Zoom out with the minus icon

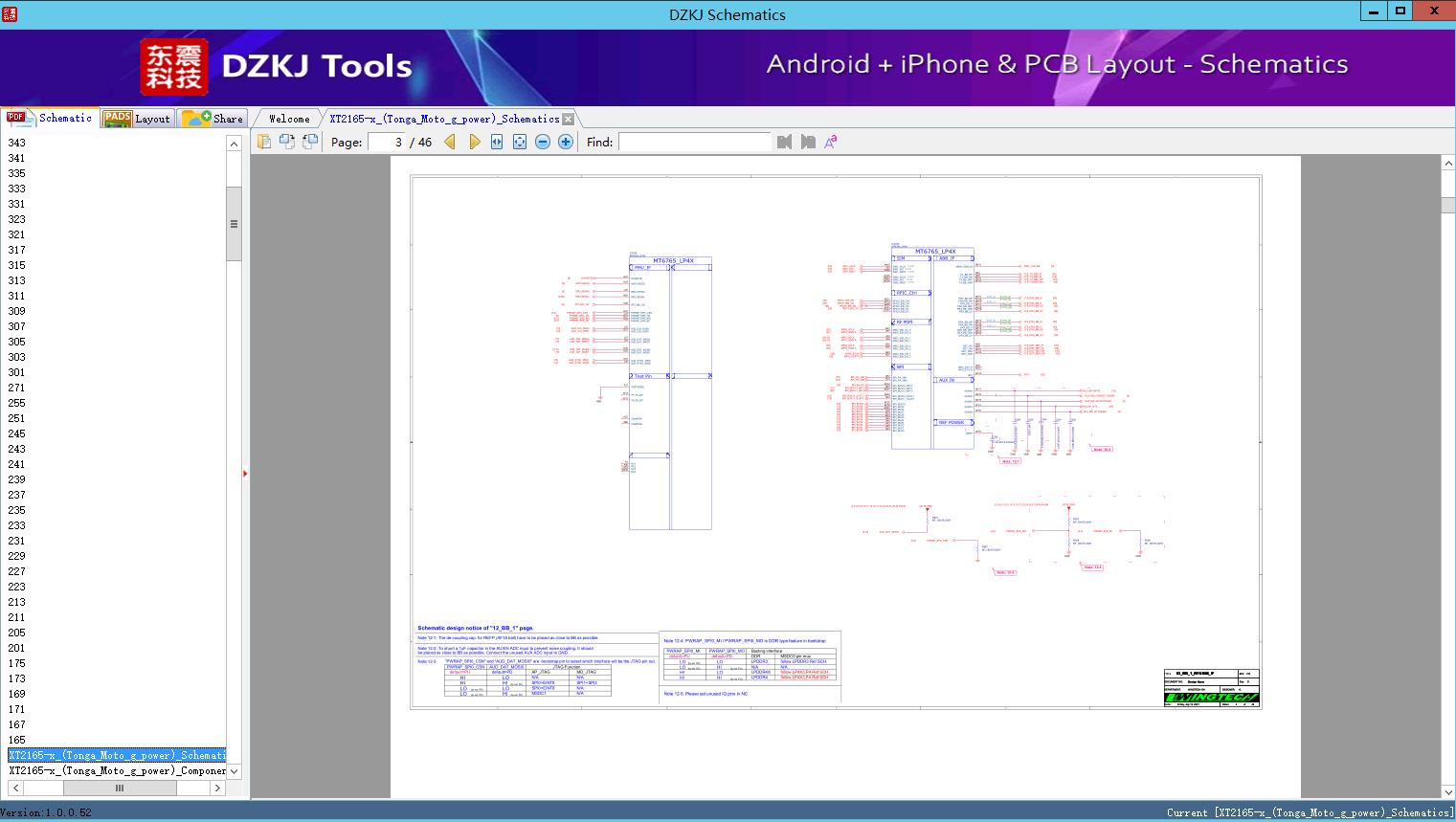click(x=543, y=142)
